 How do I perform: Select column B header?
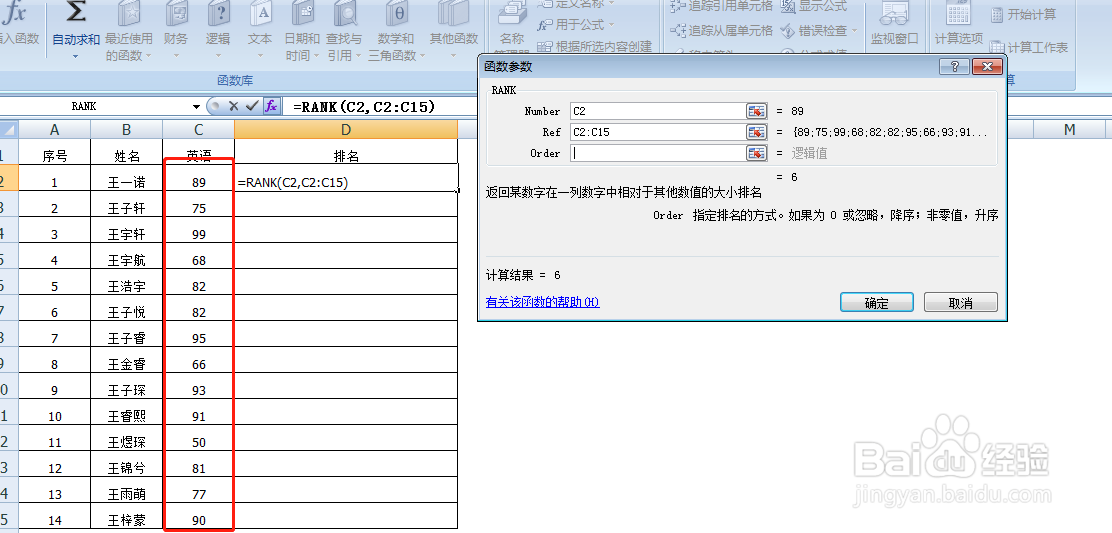(x=127, y=130)
